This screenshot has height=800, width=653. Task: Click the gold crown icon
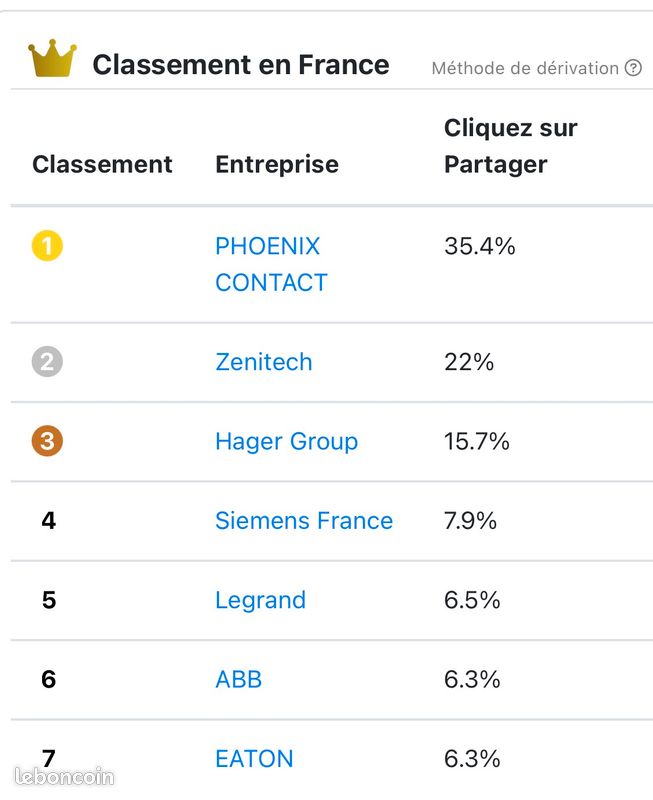53,58
